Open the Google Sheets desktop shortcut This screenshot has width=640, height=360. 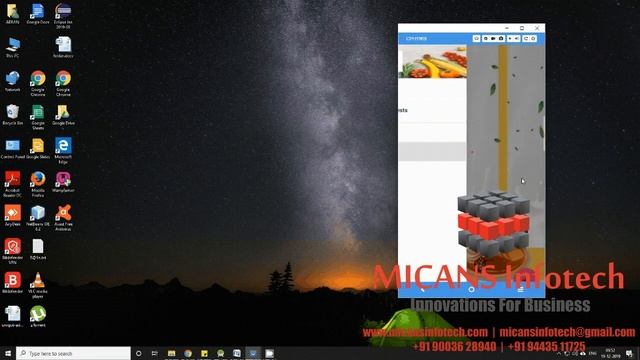click(38, 117)
